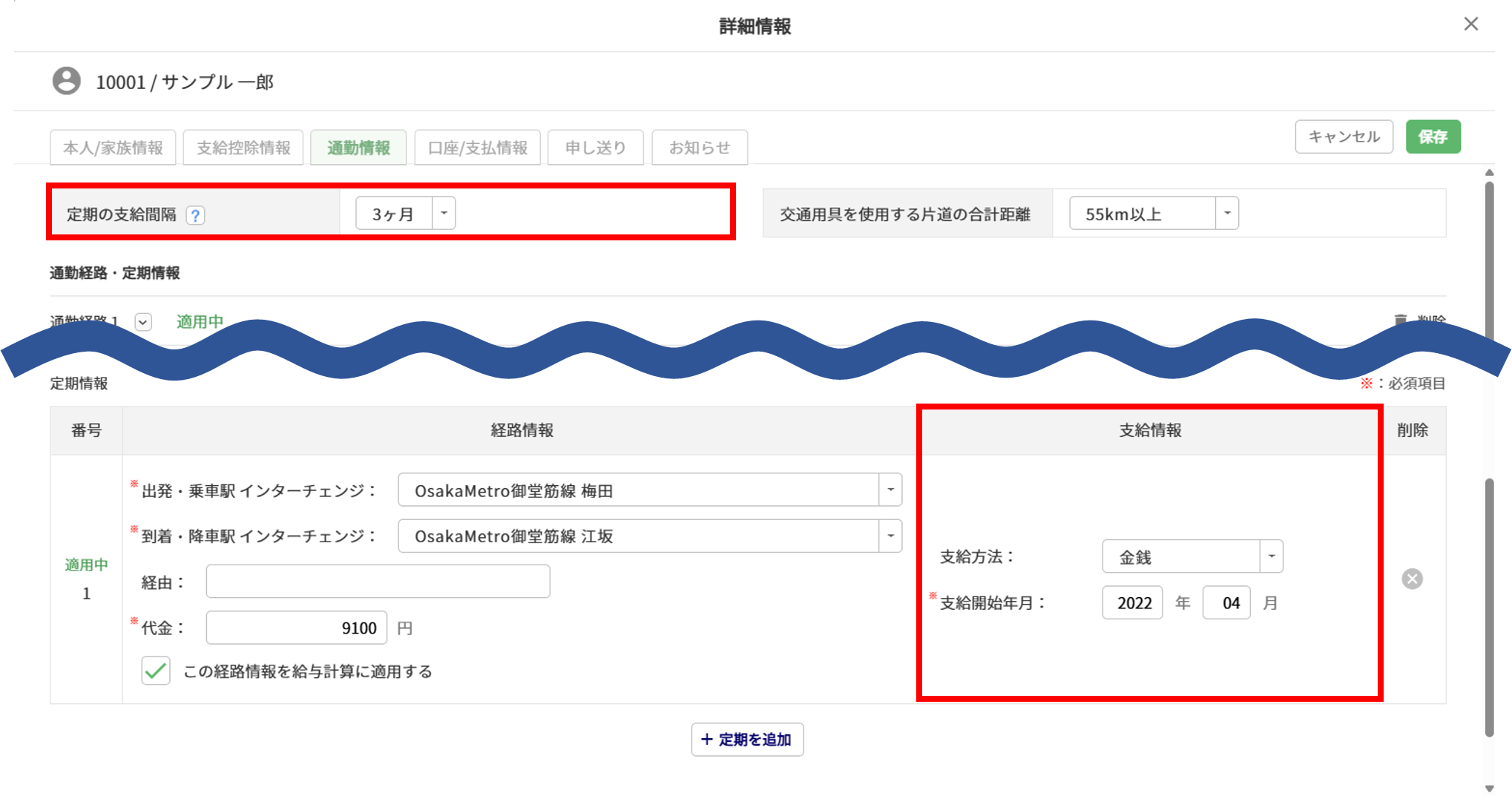1512x796 pixels.
Task: Toggle この経路情報を給与計算に適用する checkbox
Action: pyautogui.click(x=156, y=671)
